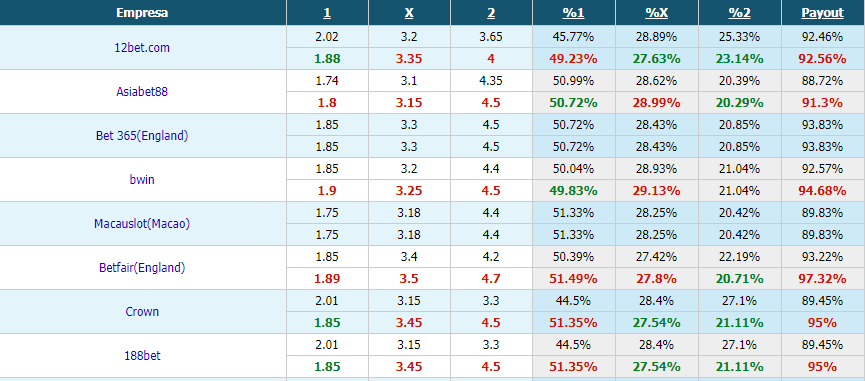Sort by the '1' column header

click(x=327, y=13)
